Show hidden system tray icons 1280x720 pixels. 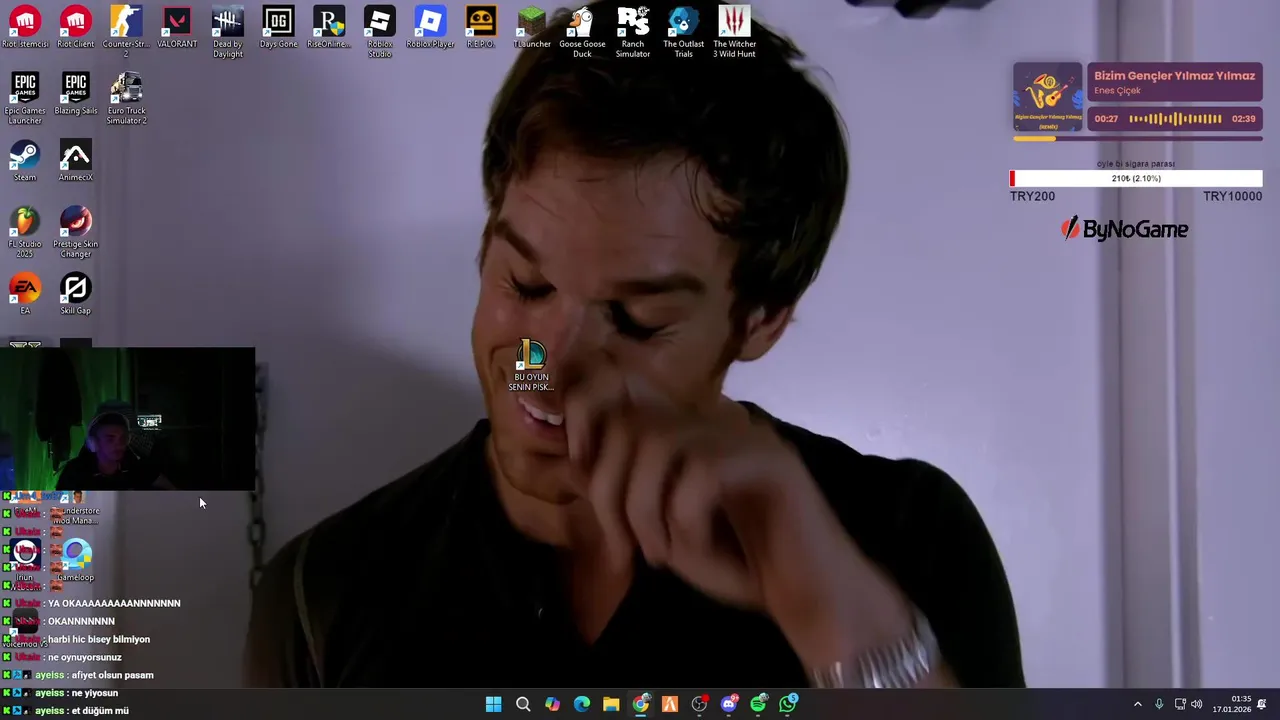tap(1137, 704)
